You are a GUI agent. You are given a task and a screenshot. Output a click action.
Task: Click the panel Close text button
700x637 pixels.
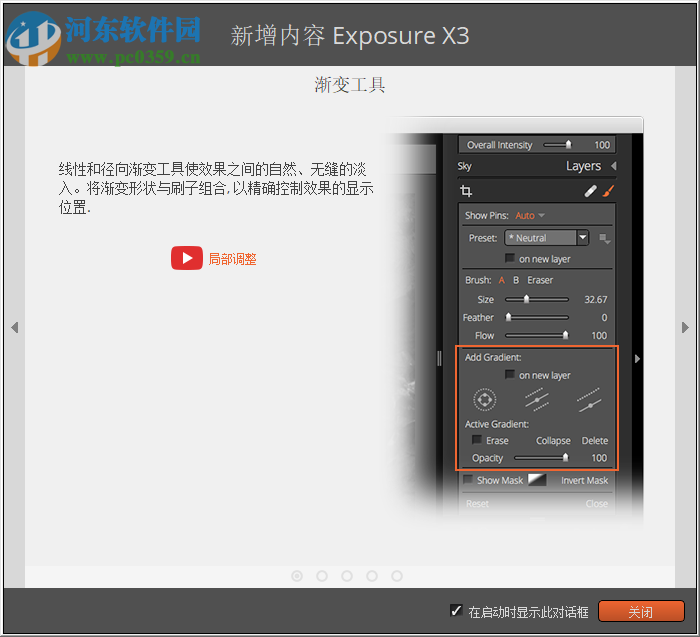click(596, 504)
